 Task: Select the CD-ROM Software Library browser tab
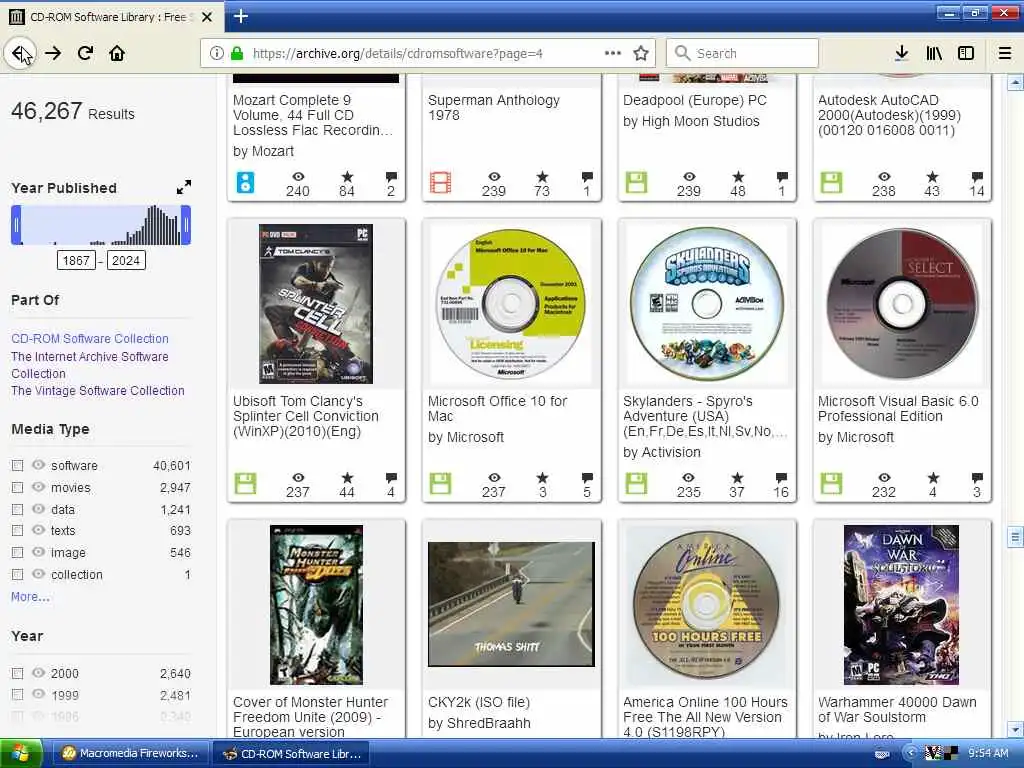(111, 17)
